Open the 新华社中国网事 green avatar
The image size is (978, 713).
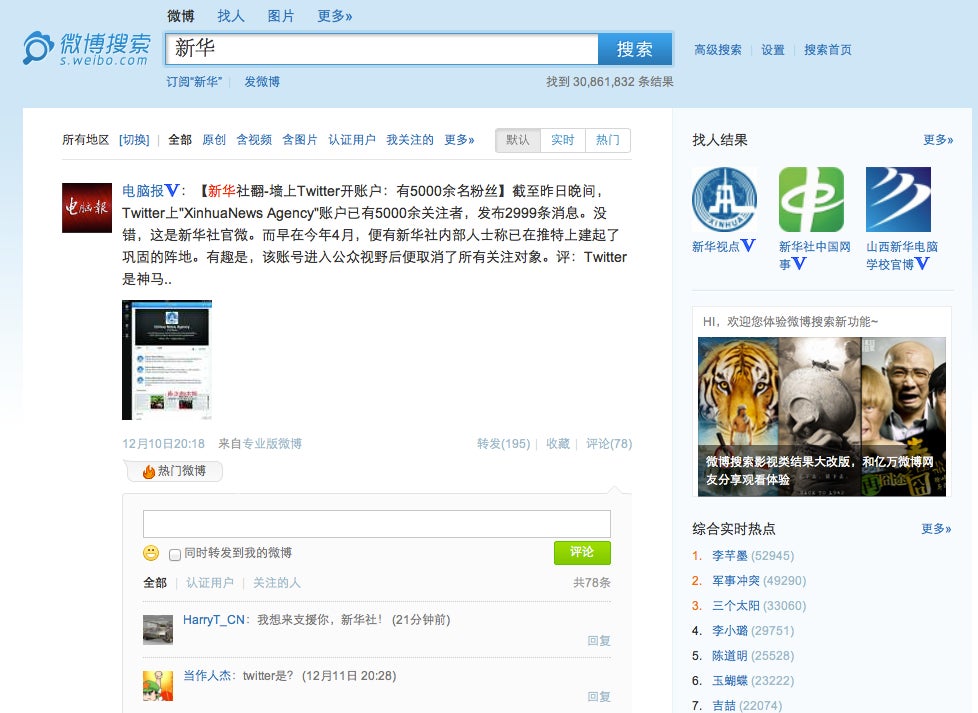coord(811,200)
